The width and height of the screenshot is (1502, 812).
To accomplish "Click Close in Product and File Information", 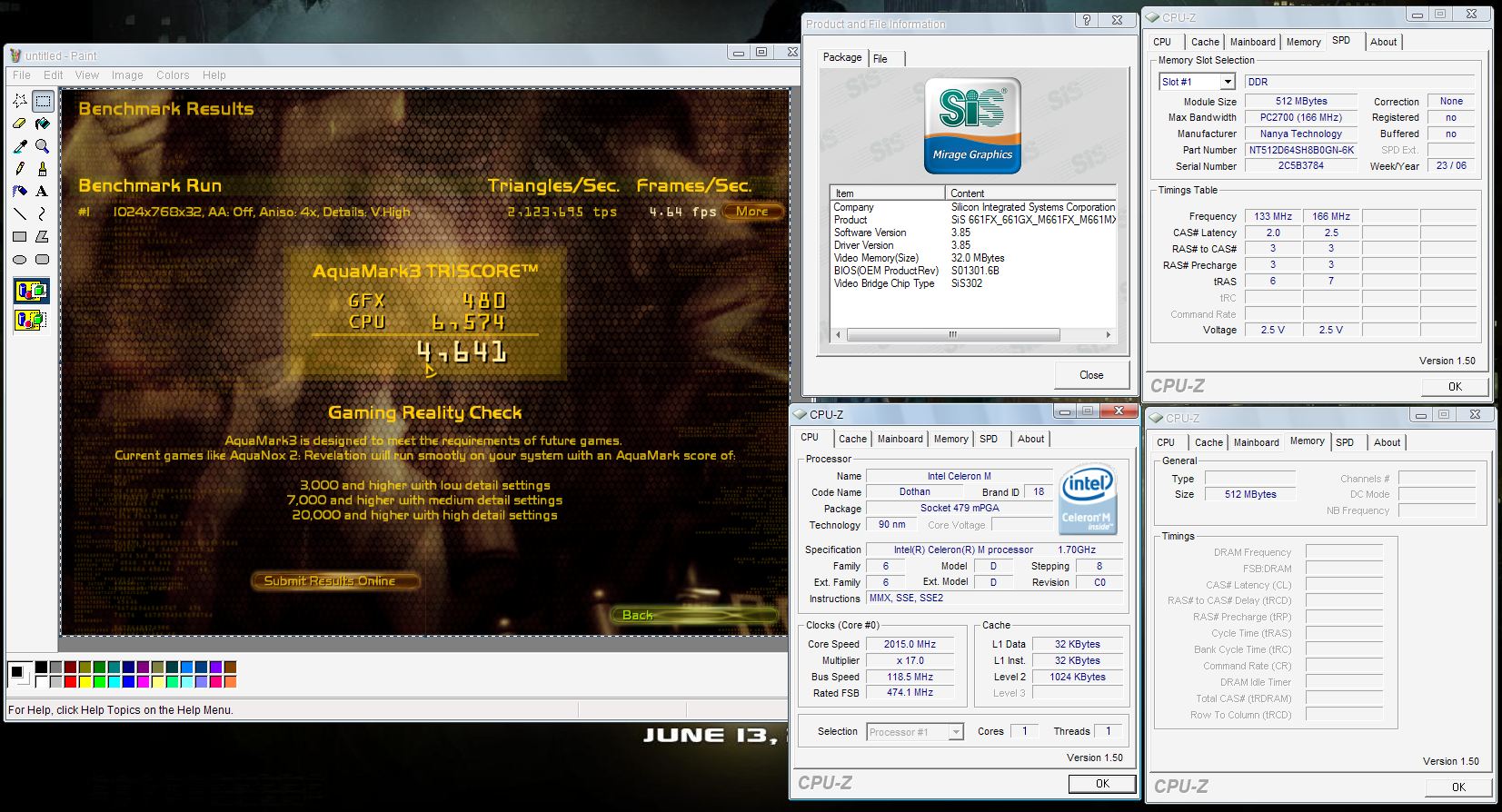I will pos(1091,375).
